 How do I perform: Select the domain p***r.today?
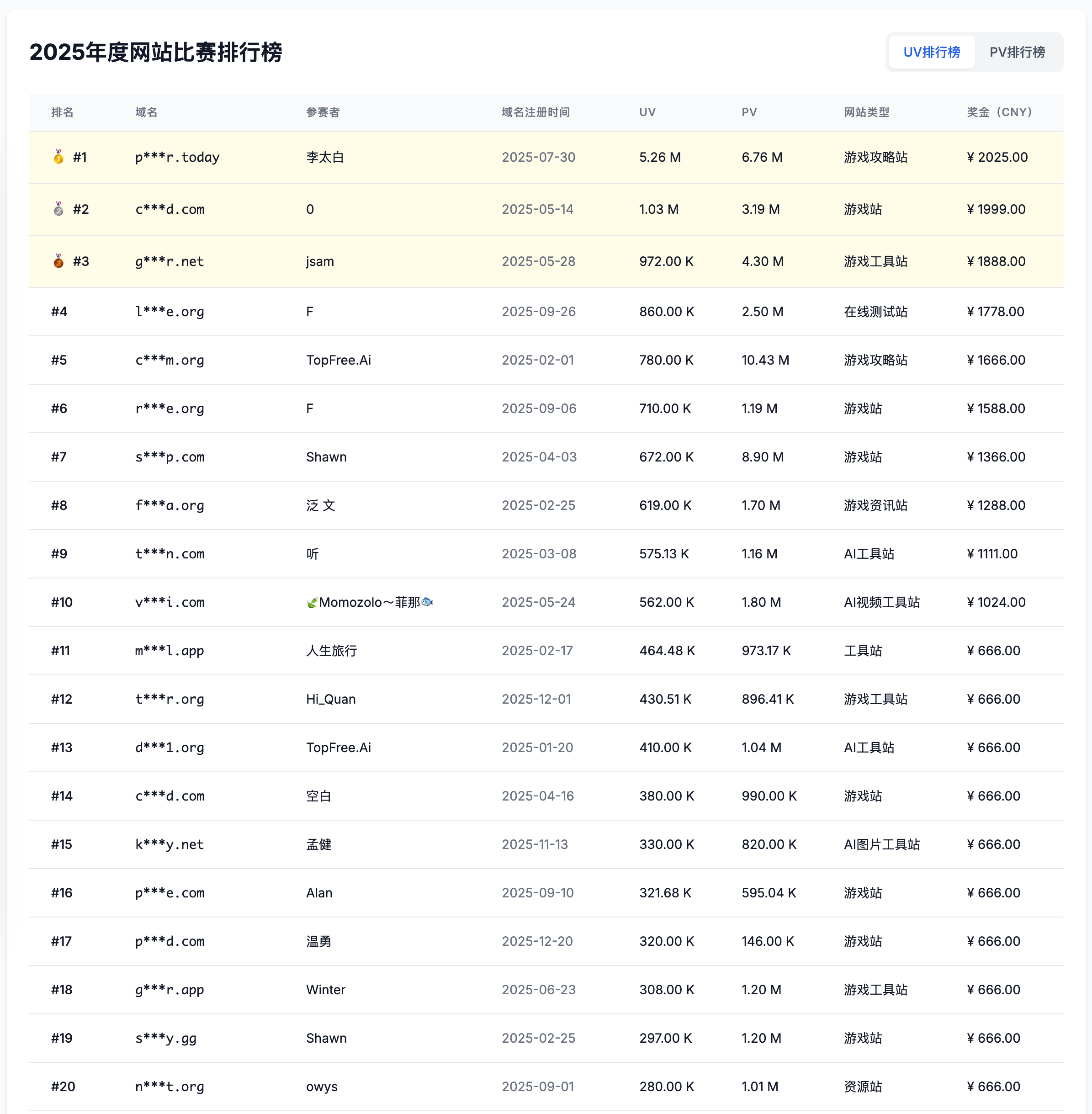[x=177, y=157]
